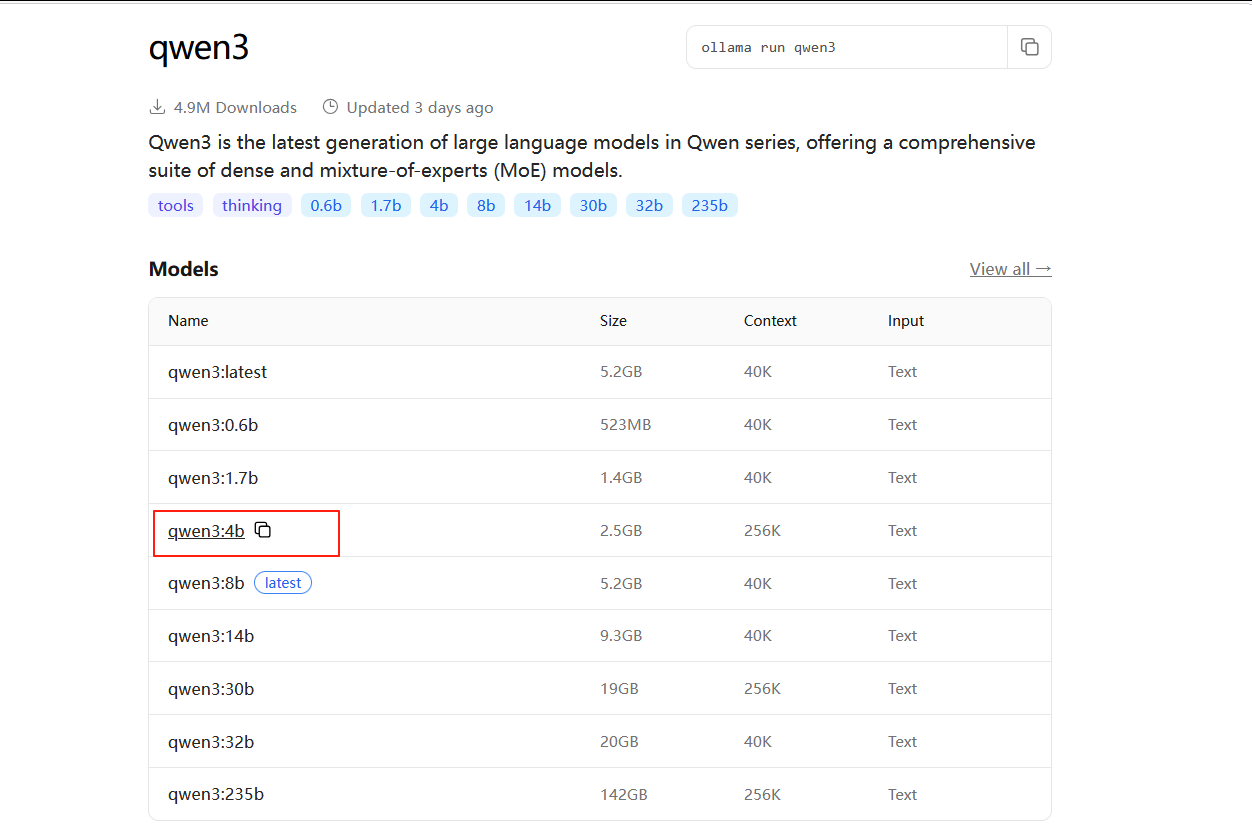
Task: Click the Name column header
Action: coord(188,321)
